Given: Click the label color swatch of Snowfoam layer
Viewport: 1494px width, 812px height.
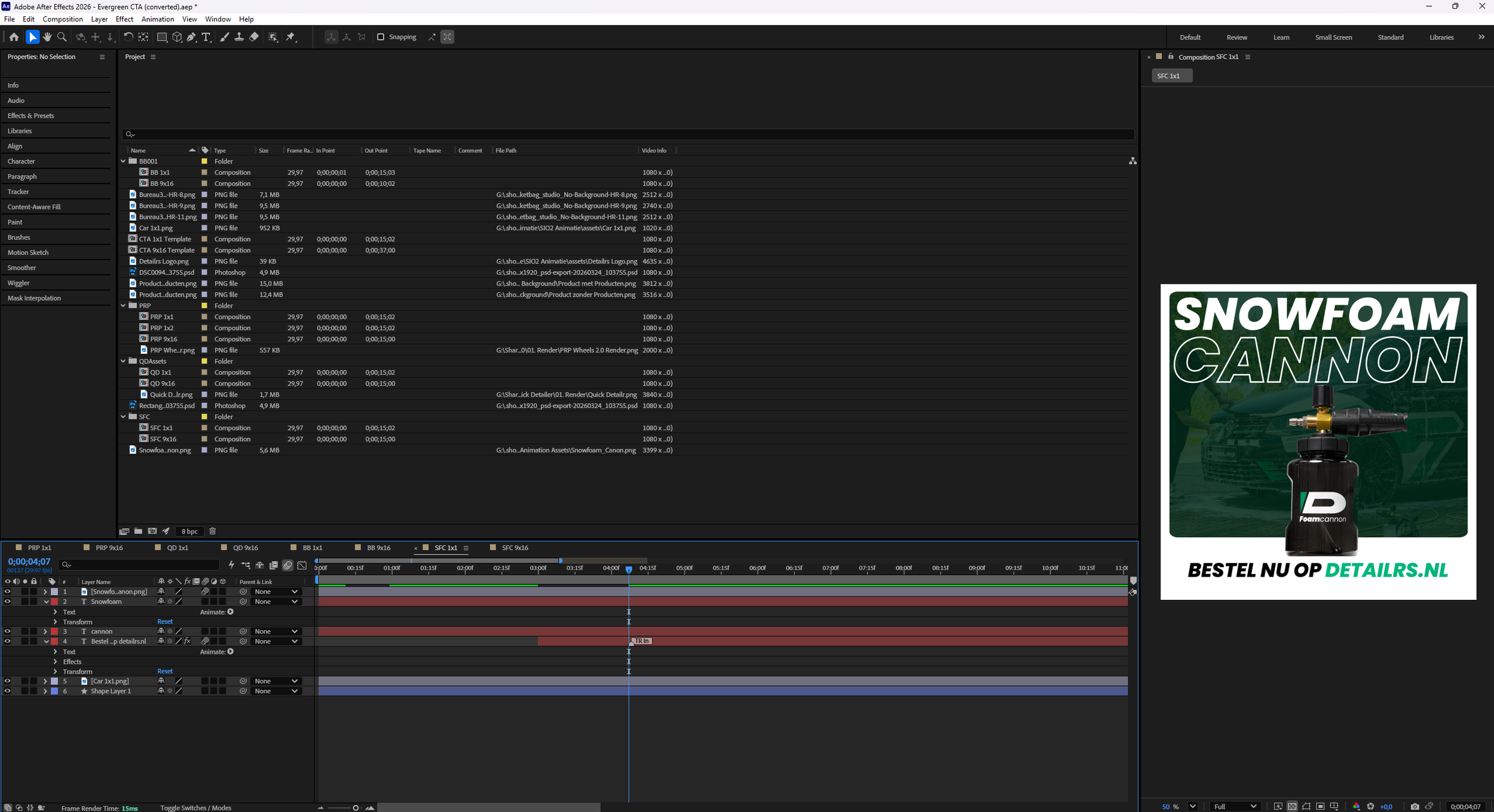Looking at the screenshot, I should [54, 602].
